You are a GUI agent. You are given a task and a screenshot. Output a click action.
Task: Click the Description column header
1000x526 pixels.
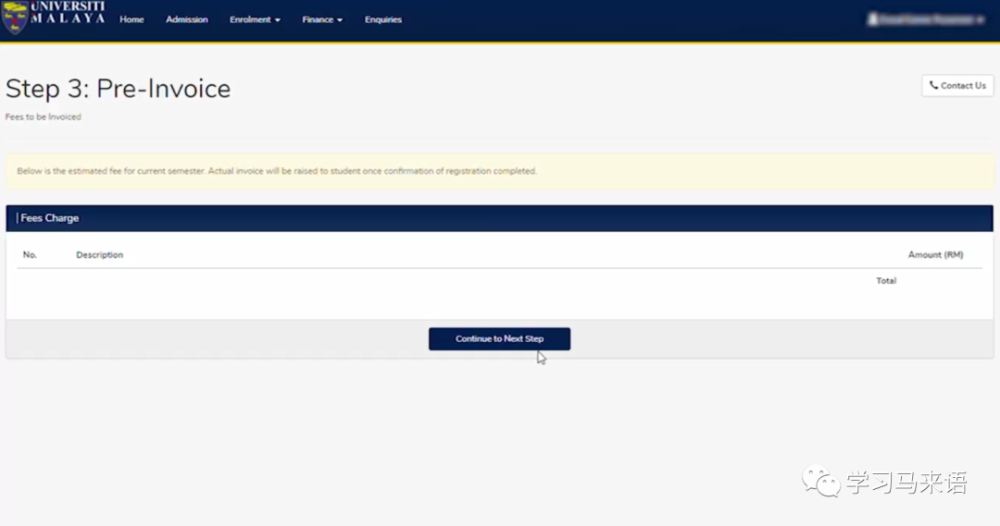click(99, 255)
